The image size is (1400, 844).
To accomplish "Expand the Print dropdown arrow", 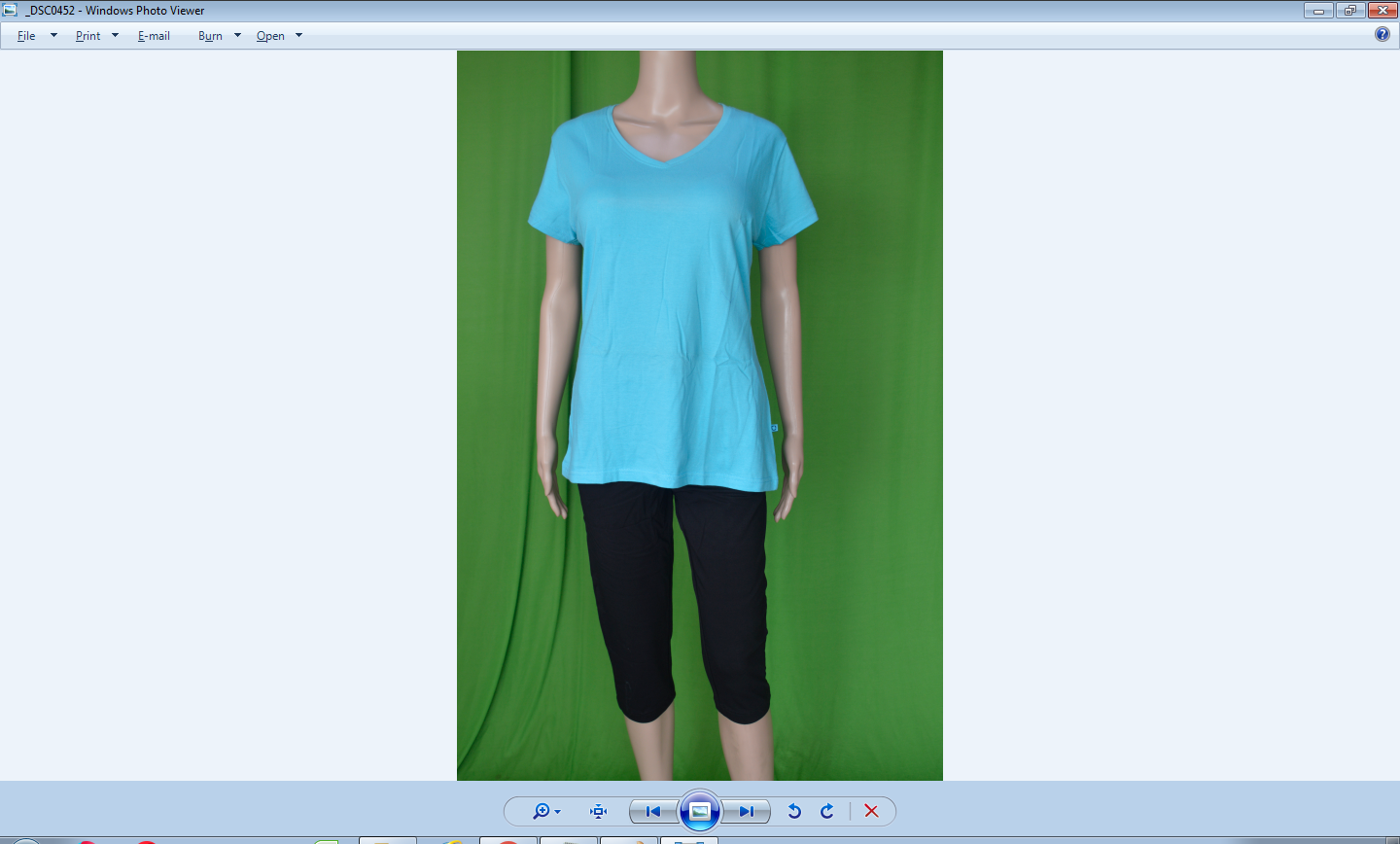I will click(115, 36).
